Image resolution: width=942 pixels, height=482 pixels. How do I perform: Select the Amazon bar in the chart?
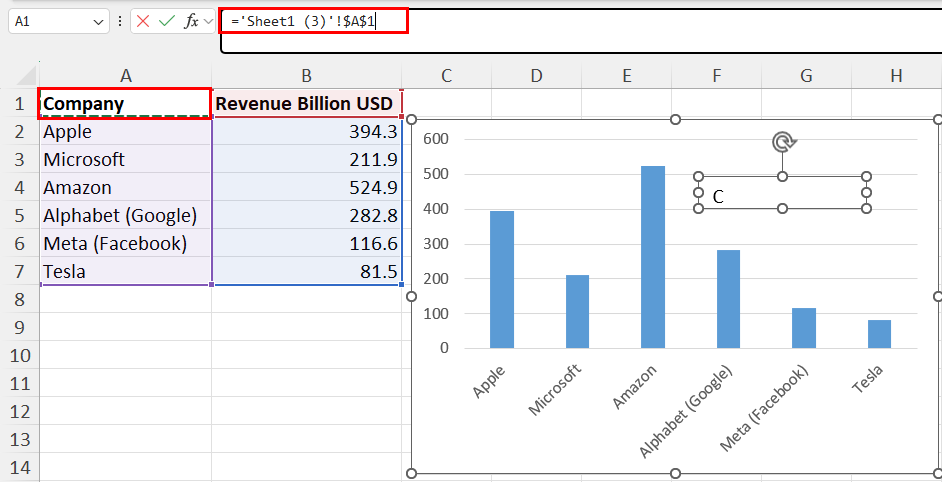point(653,257)
